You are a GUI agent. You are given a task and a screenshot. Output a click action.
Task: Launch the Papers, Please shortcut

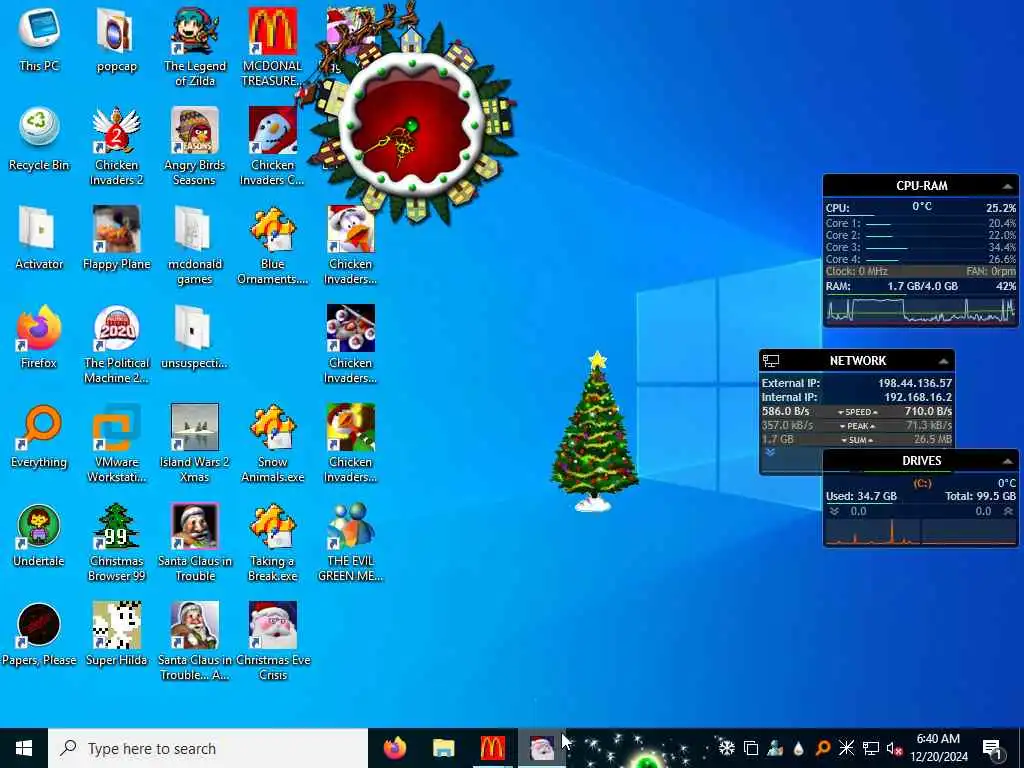(39, 635)
